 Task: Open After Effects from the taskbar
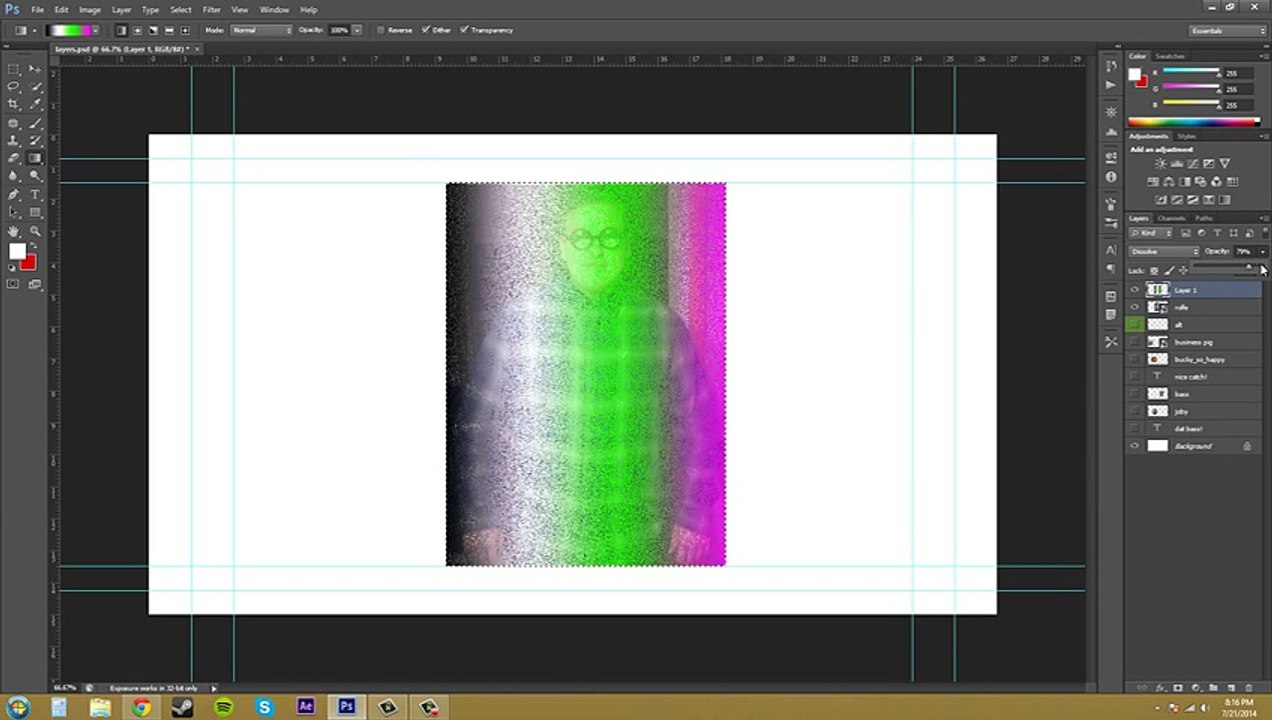(305, 707)
